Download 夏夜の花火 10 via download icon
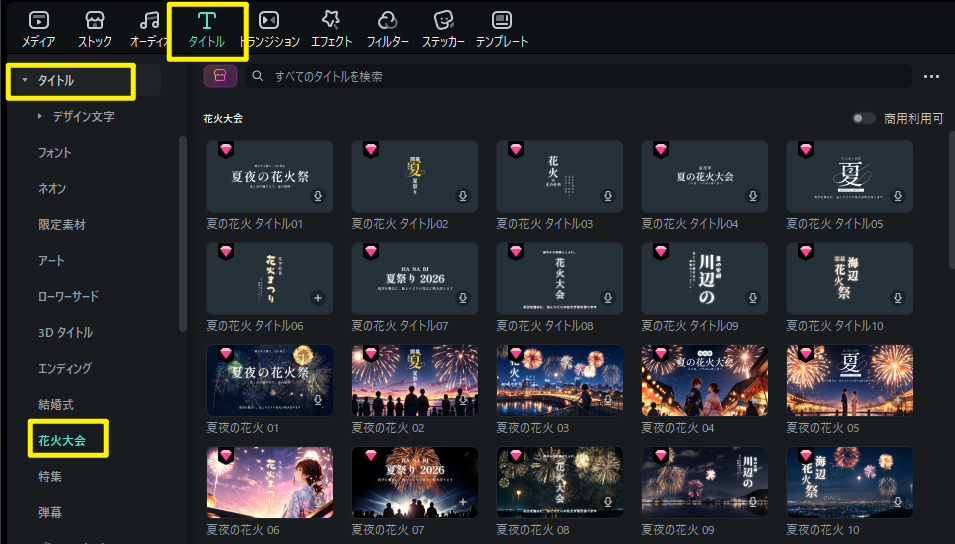Viewport: 955px width, 544px height. click(x=898, y=502)
